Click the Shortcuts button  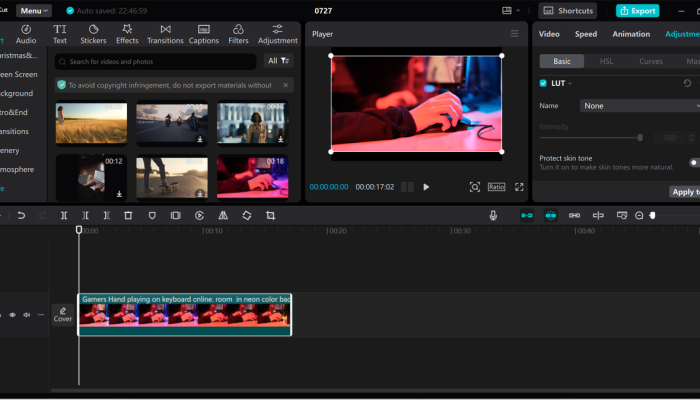pyautogui.click(x=569, y=10)
